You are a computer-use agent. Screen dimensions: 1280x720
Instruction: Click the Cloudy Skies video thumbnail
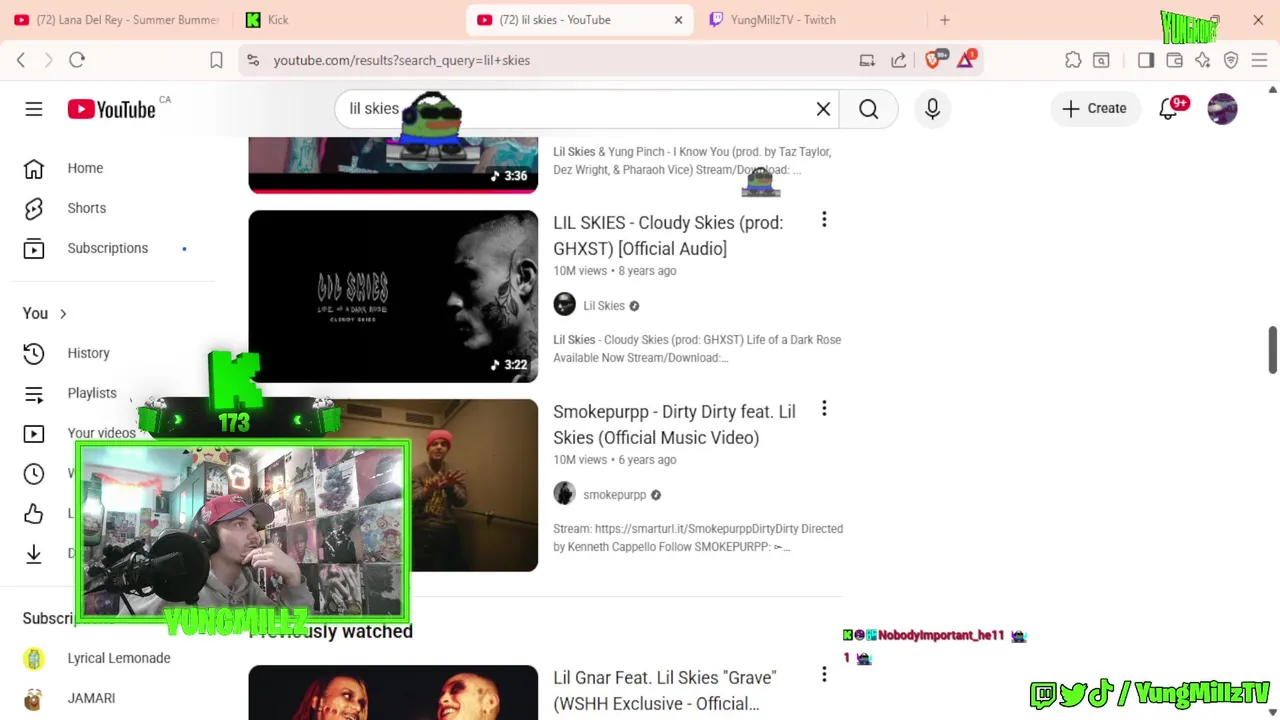pos(393,296)
